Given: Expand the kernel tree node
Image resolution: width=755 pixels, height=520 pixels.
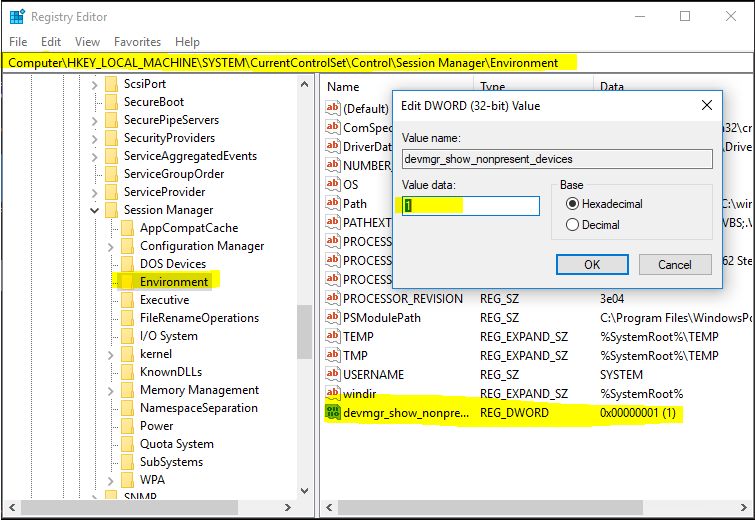Looking at the screenshot, I should coord(111,355).
